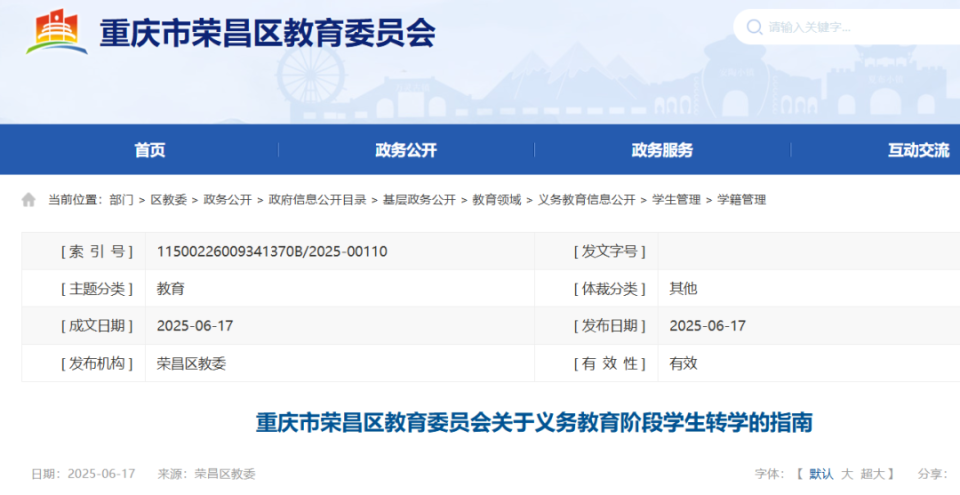Click the home icon beside 当前位置

[28, 200]
